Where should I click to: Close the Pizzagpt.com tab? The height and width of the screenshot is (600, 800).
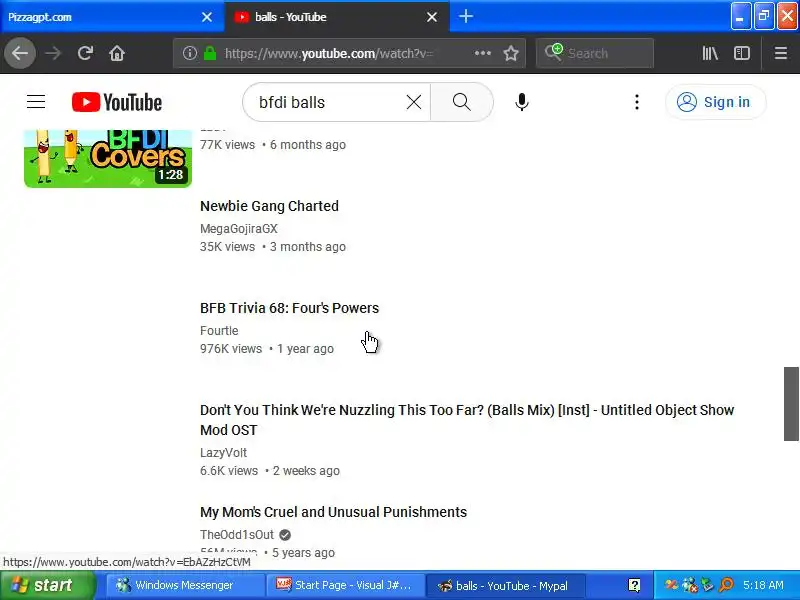pos(207,17)
